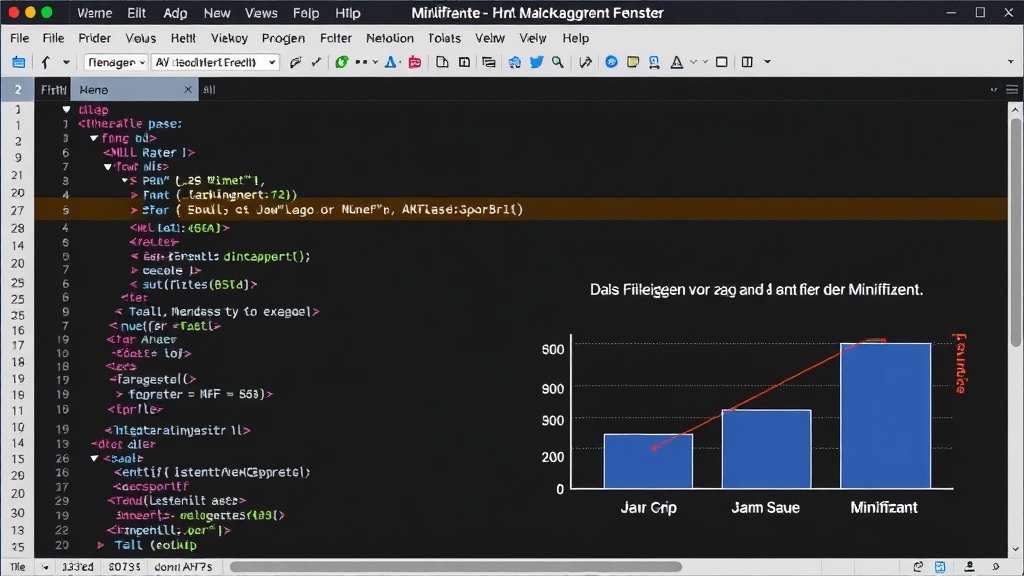Click the back arrow icon in toolbar
The width and height of the screenshot is (1024, 576).
[45, 62]
